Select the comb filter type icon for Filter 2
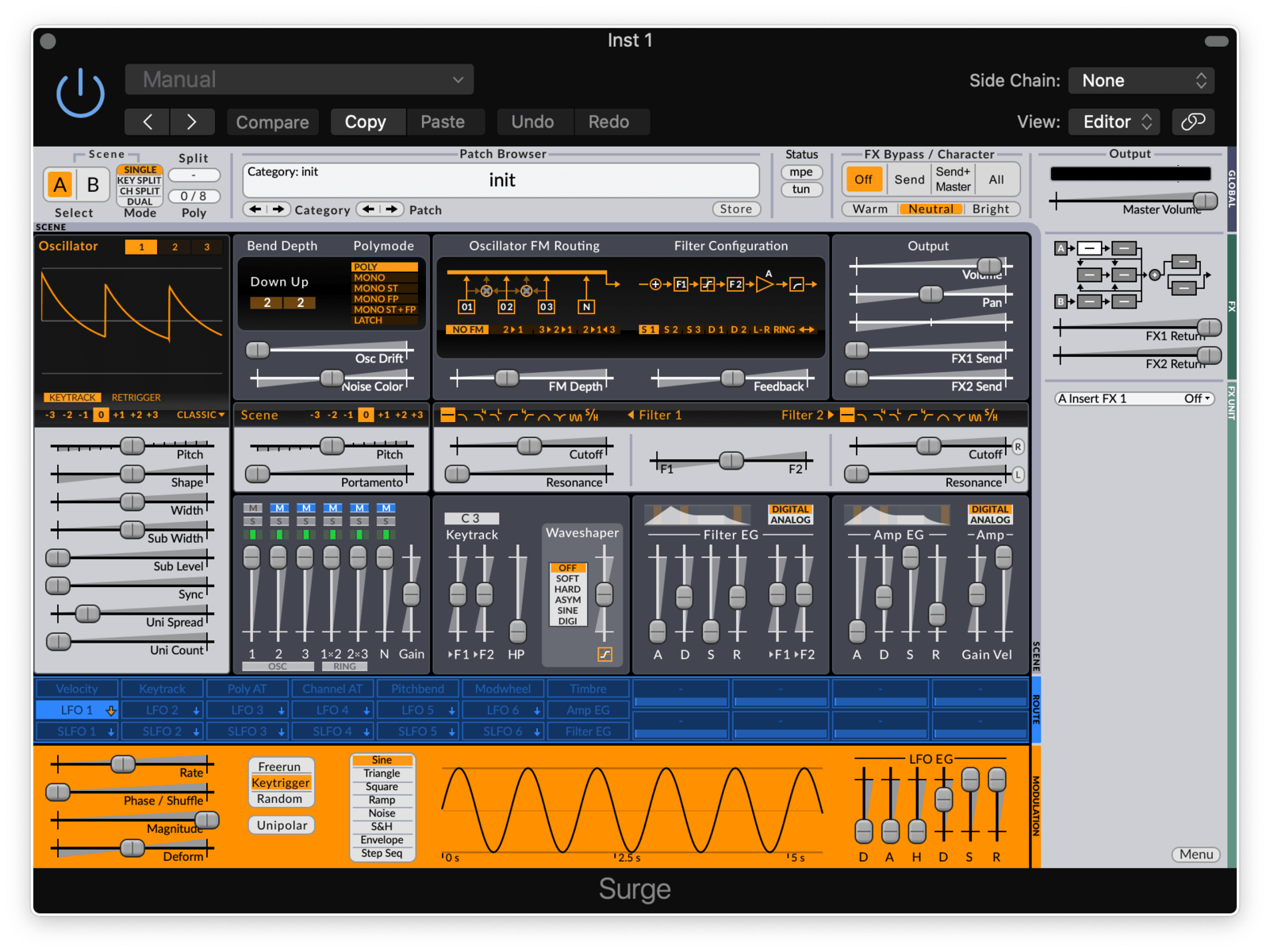The height and width of the screenshot is (952, 1270). pos(975,416)
